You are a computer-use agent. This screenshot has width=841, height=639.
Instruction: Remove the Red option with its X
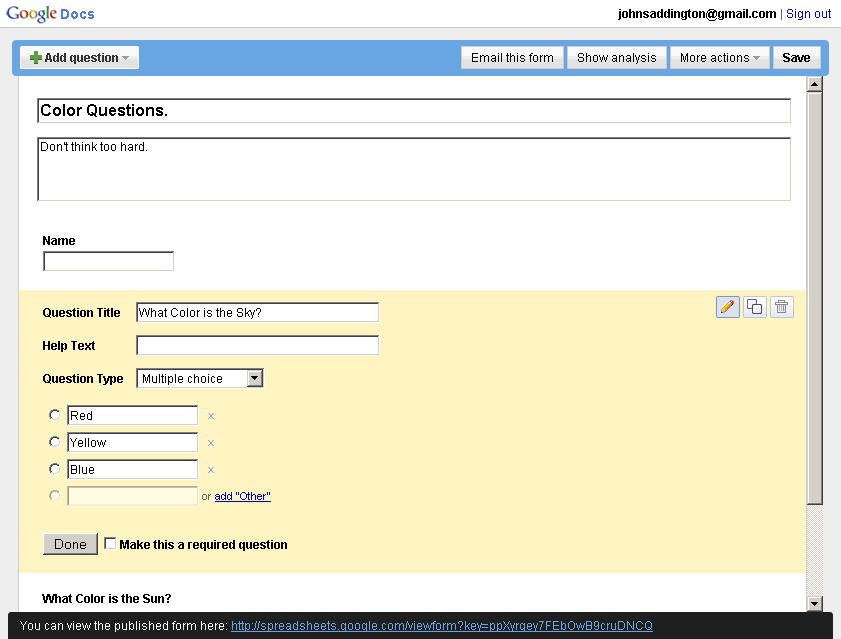(x=211, y=416)
